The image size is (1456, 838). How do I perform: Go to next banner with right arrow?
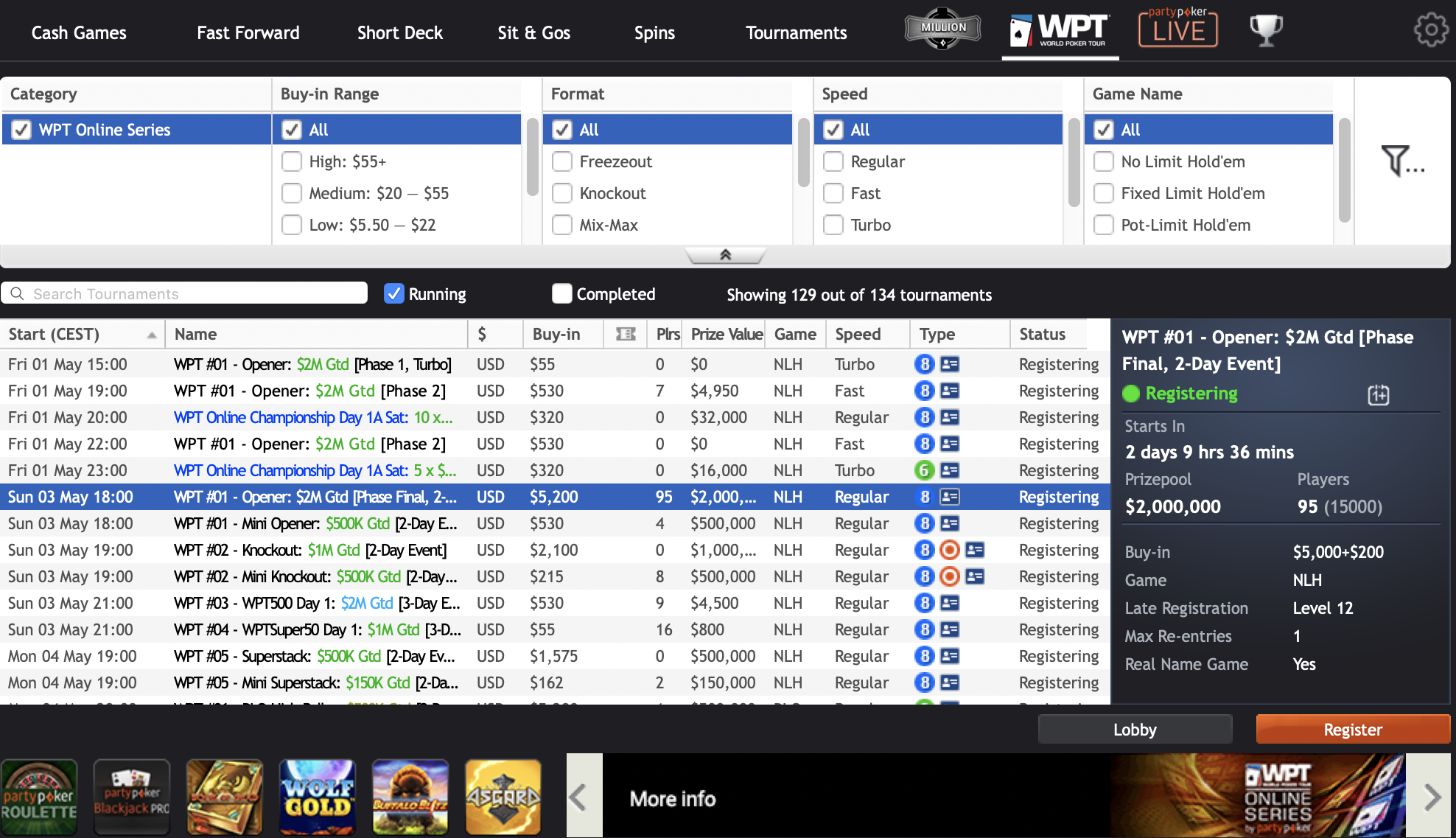[1431, 796]
